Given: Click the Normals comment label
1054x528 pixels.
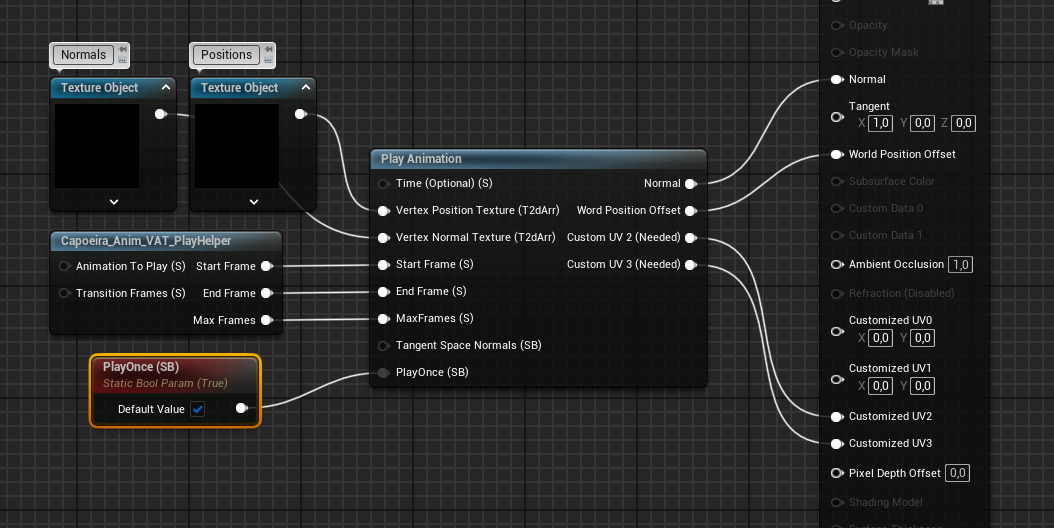Looking at the screenshot, I should click(83, 54).
